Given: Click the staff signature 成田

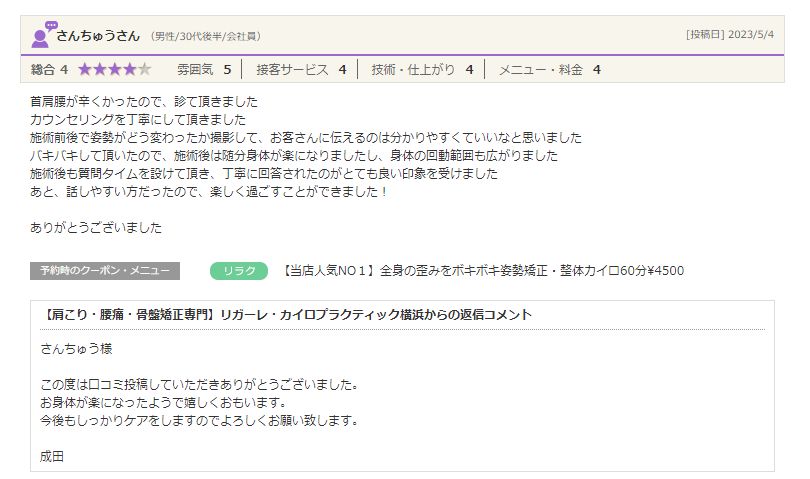Looking at the screenshot, I should coord(52,457).
